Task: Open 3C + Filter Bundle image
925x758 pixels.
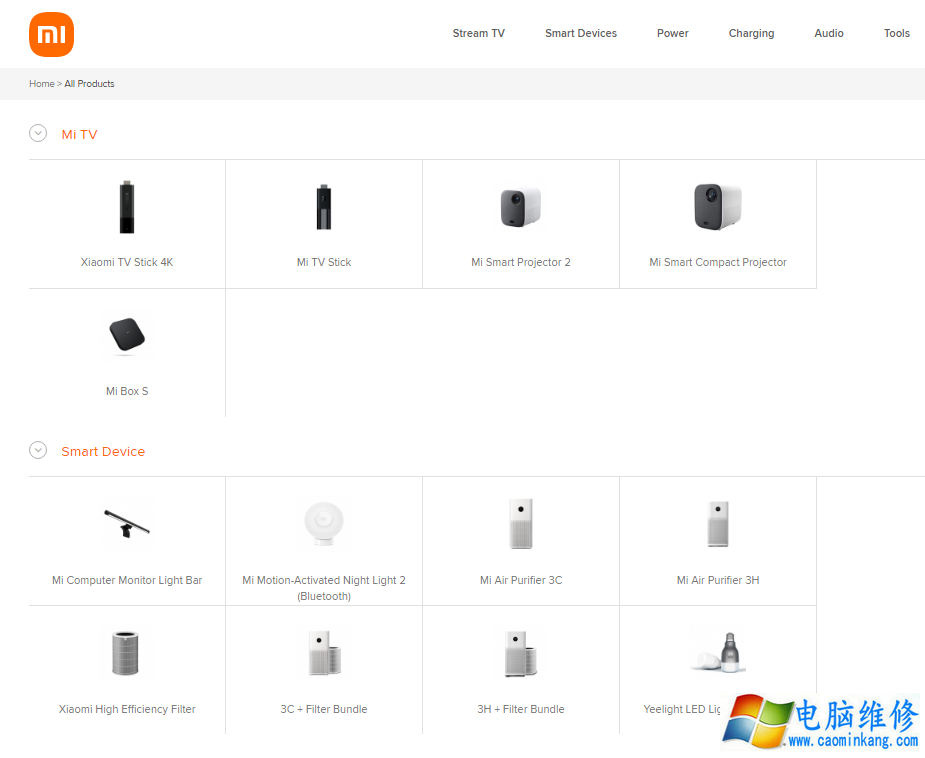Action: pos(324,654)
